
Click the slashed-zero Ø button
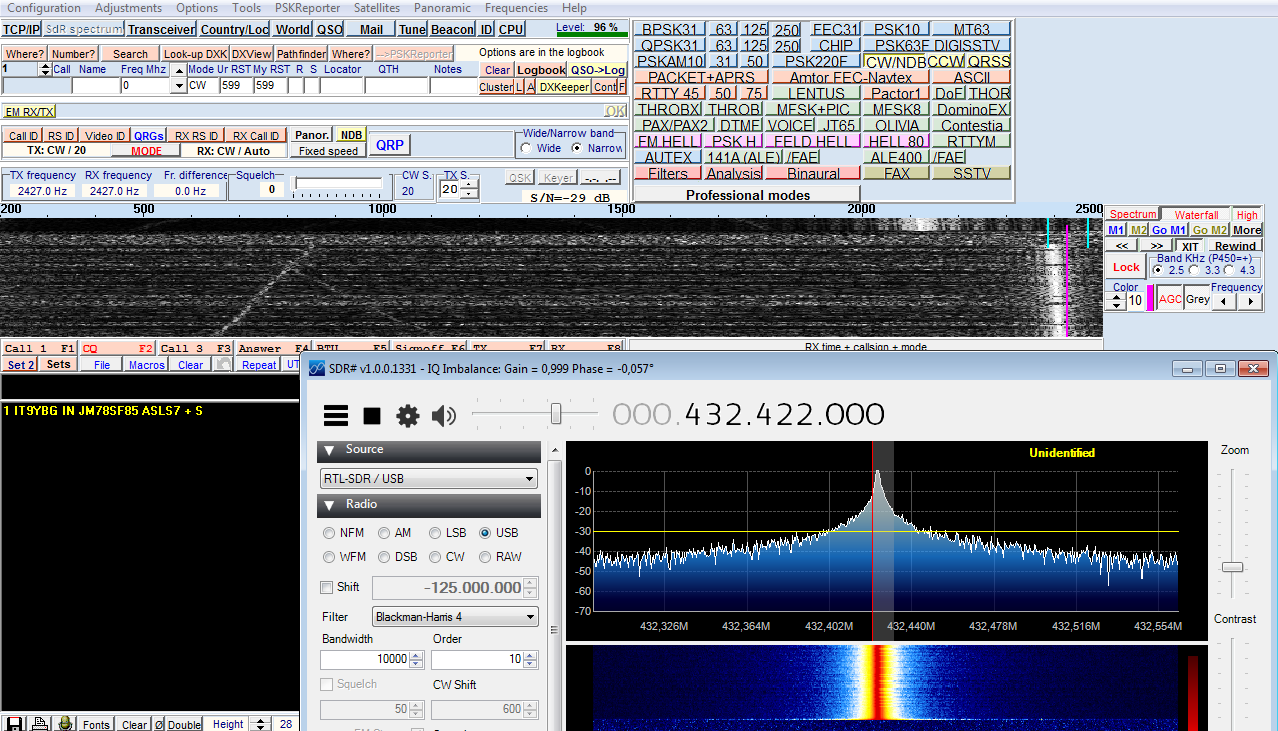click(x=158, y=724)
